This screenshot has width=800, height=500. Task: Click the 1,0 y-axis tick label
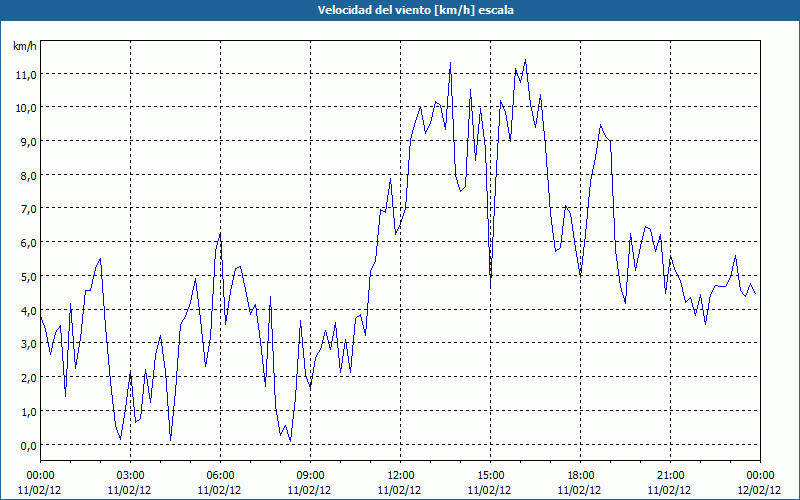(25, 411)
